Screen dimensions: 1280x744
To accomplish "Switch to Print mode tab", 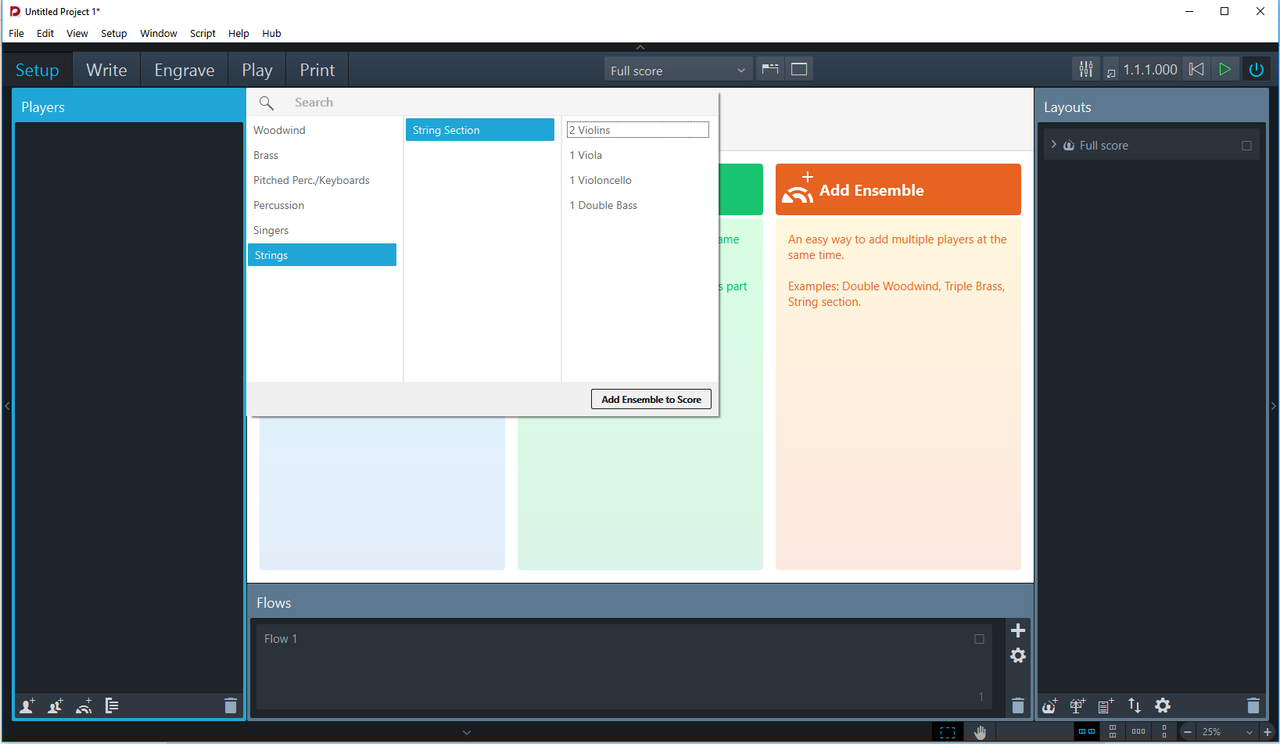I will [317, 70].
